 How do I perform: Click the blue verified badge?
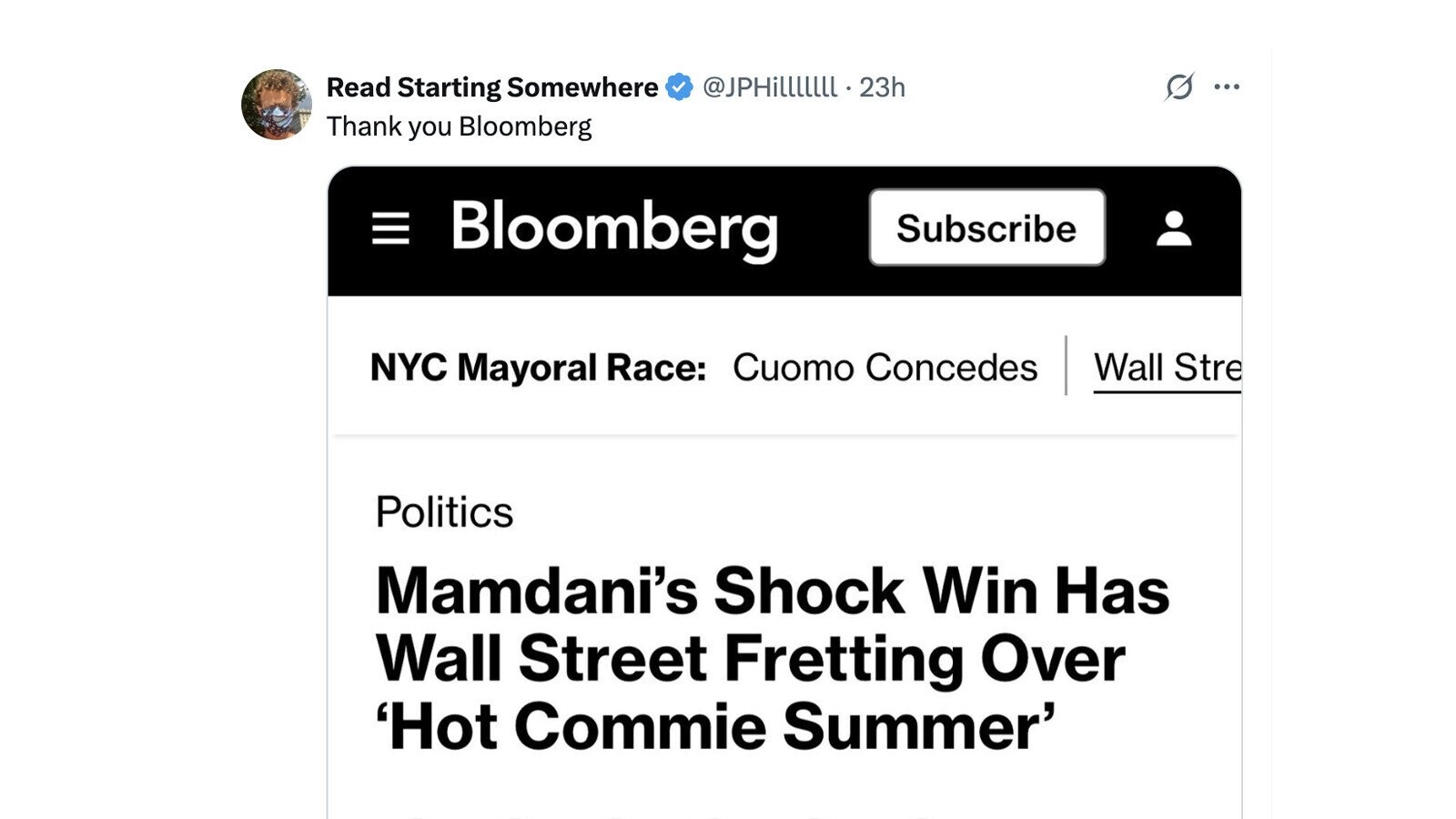(679, 87)
